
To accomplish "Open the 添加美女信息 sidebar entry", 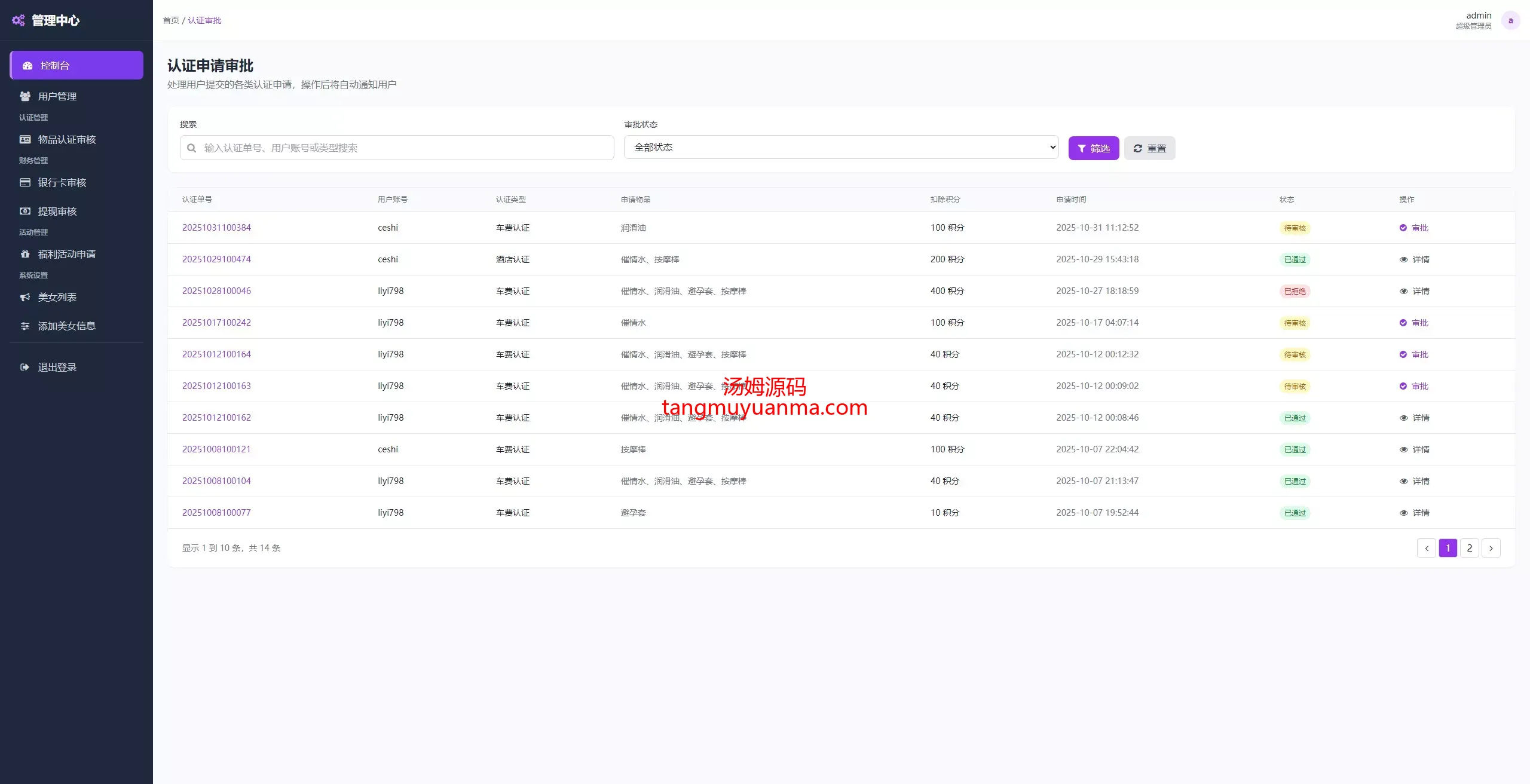I will click(66, 326).
